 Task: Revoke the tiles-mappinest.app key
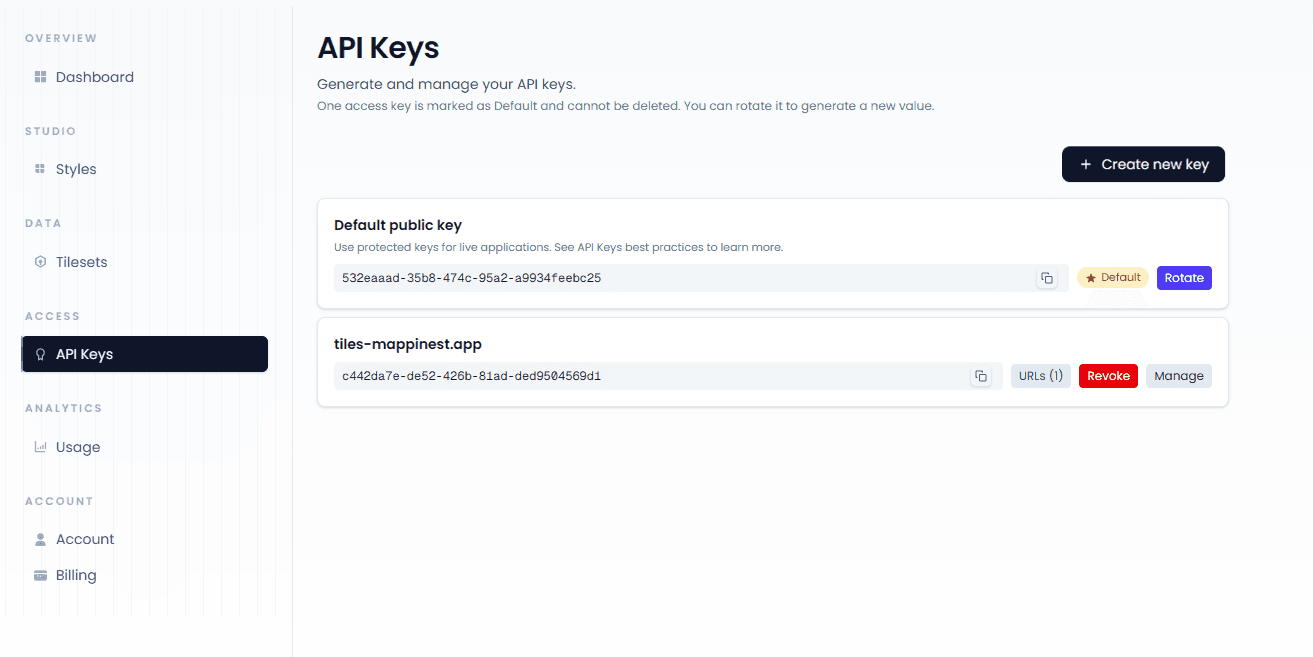pyautogui.click(x=1107, y=375)
